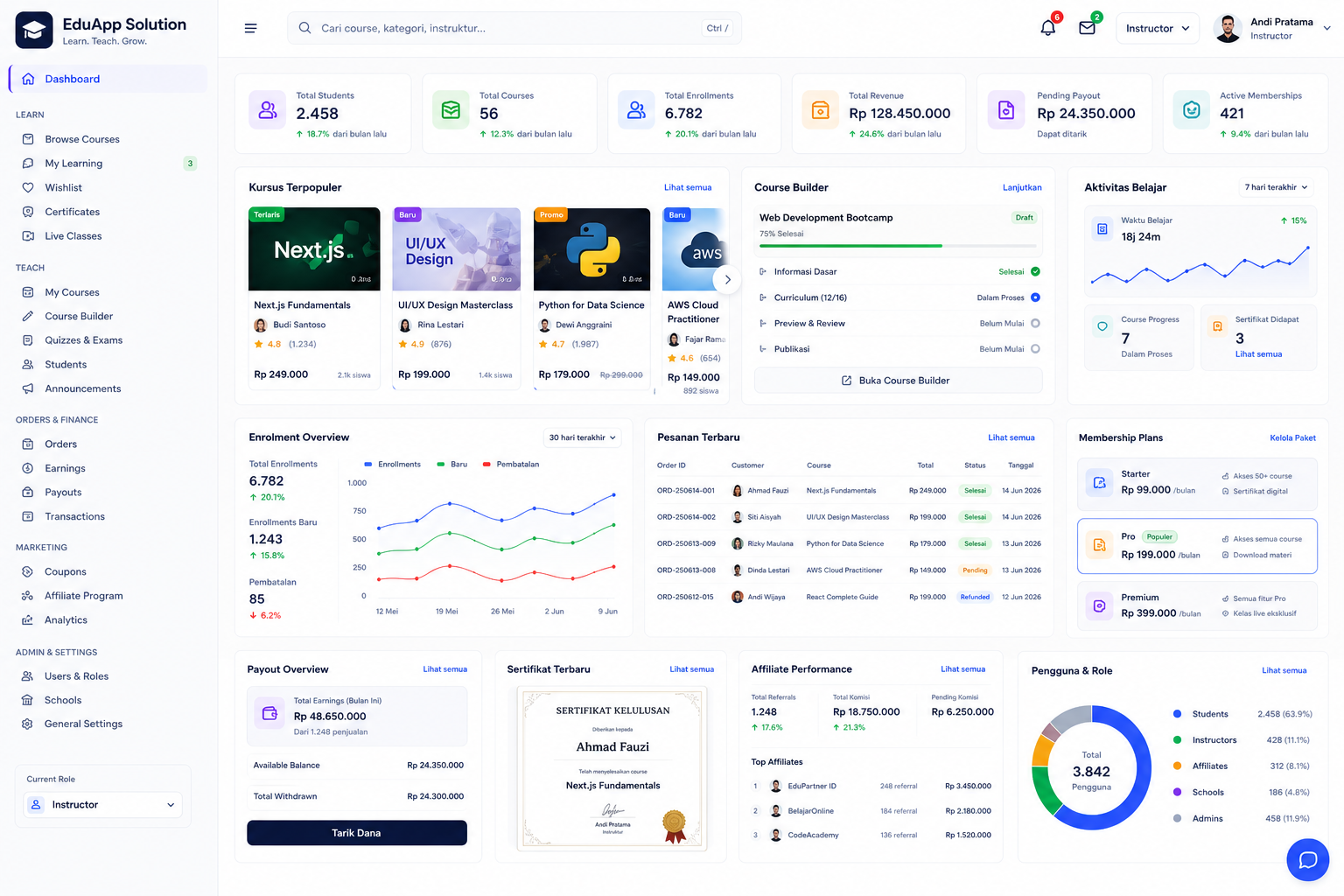The height and width of the screenshot is (896, 1344).
Task: Click the search magnifier icon
Action: pos(304,28)
